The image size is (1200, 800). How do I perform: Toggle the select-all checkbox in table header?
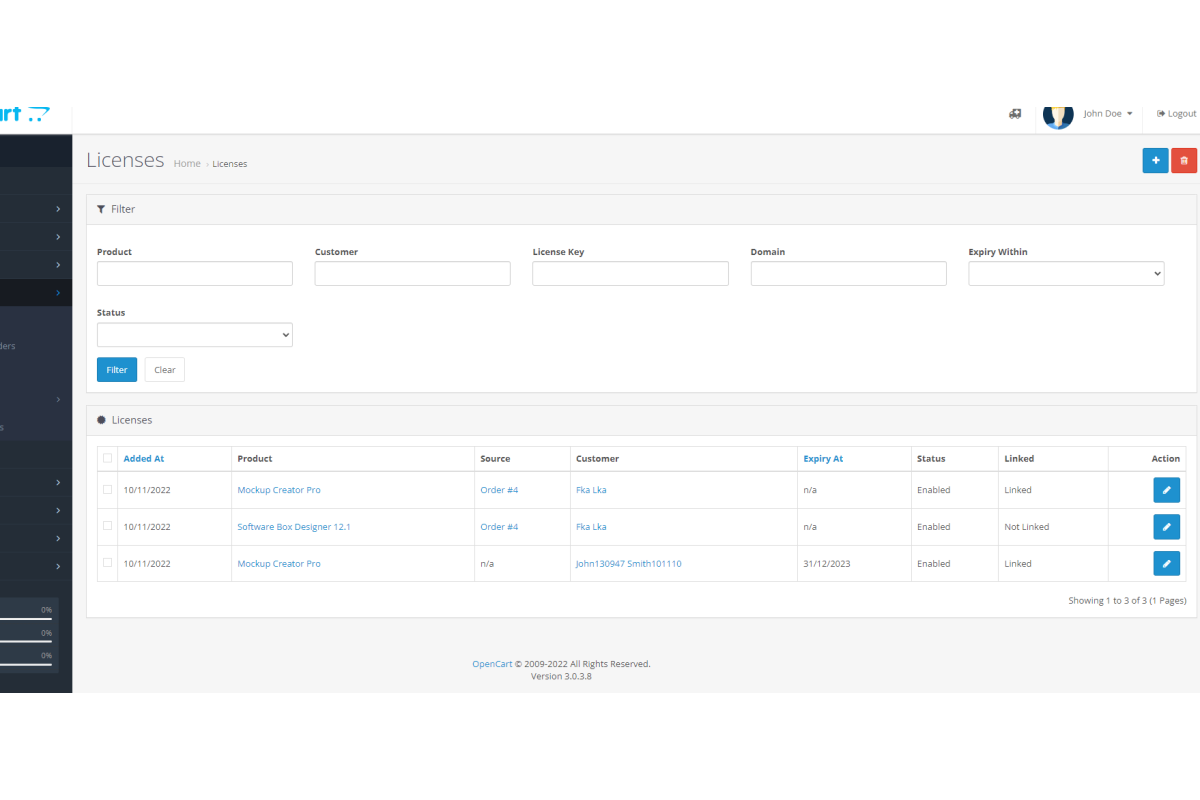[x=107, y=458]
